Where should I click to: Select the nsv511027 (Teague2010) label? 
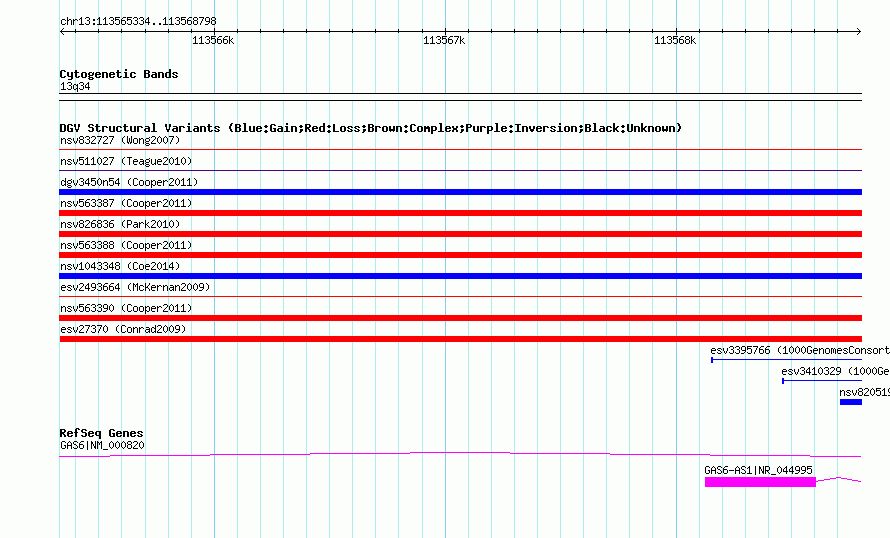126,161
